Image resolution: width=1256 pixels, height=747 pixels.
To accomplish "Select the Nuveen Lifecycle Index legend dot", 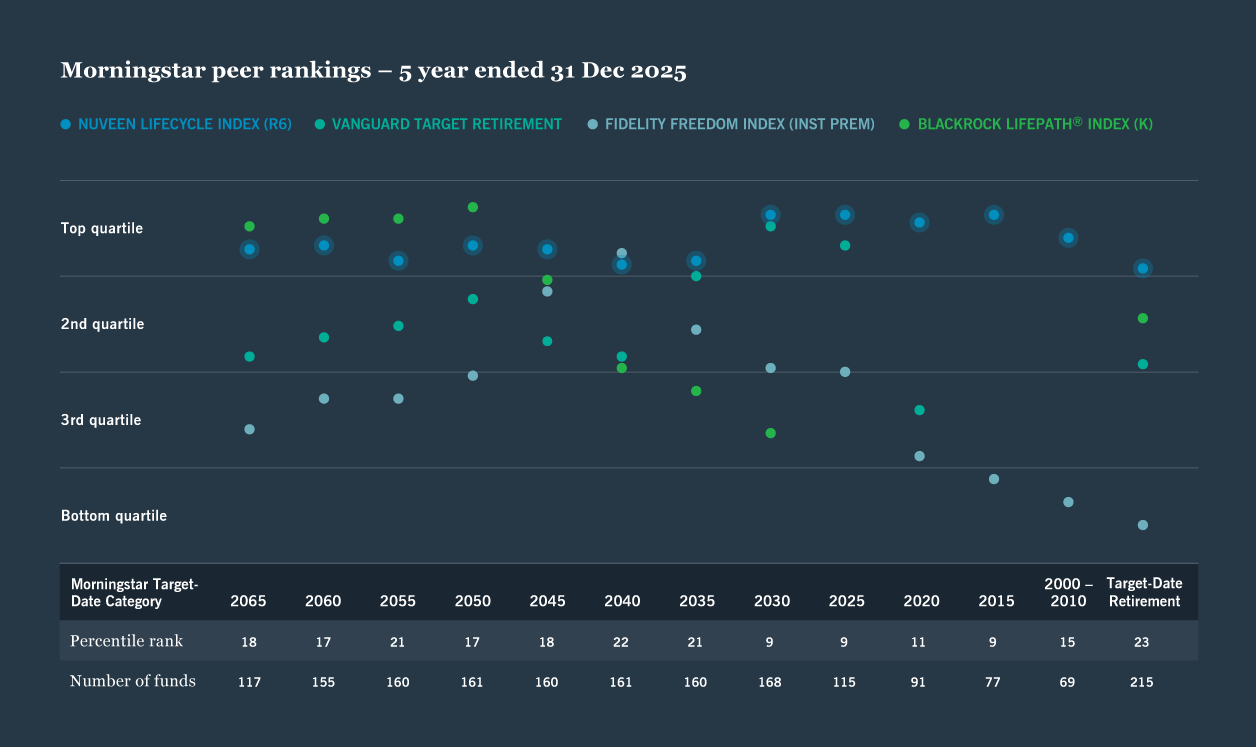I will pyautogui.click(x=65, y=124).
